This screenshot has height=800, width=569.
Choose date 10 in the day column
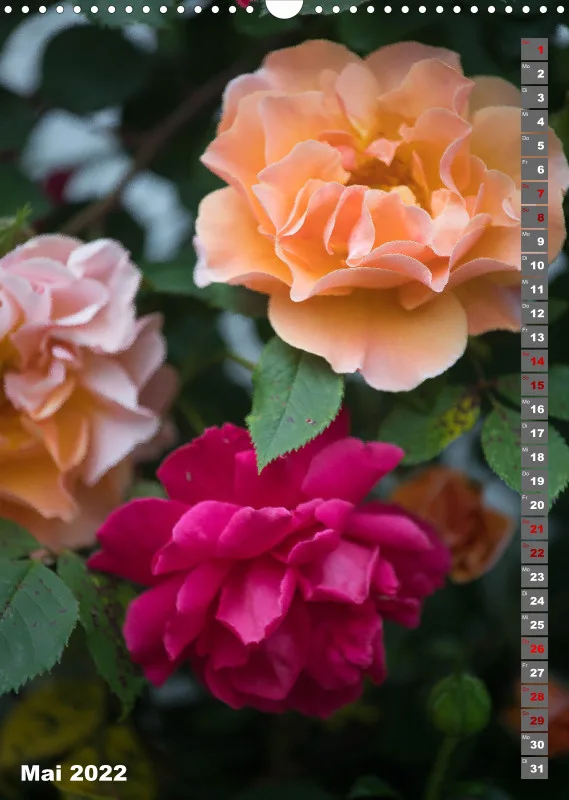coord(534,265)
